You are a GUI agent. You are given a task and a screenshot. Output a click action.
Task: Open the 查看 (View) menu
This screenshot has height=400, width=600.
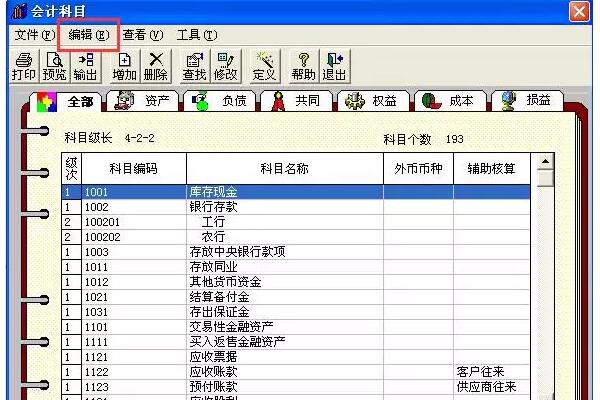tap(142, 35)
